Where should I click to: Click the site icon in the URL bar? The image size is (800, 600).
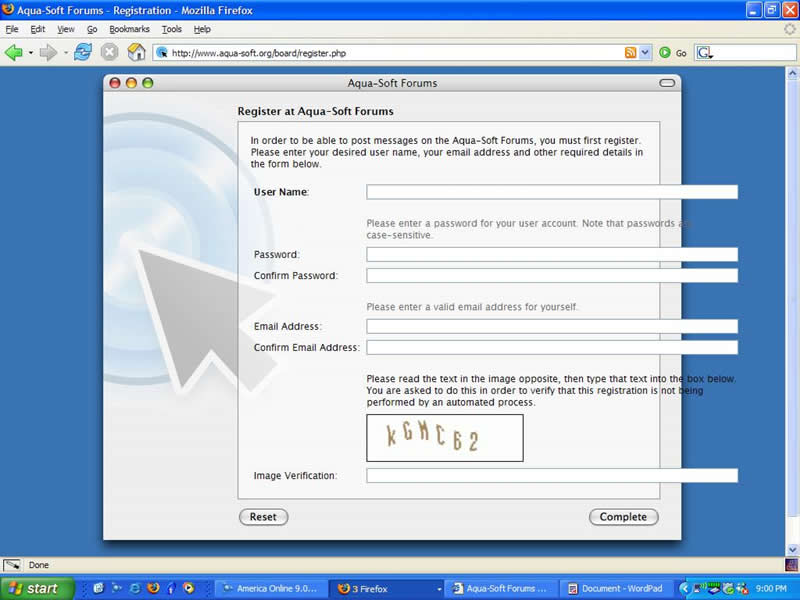click(162, 53)
